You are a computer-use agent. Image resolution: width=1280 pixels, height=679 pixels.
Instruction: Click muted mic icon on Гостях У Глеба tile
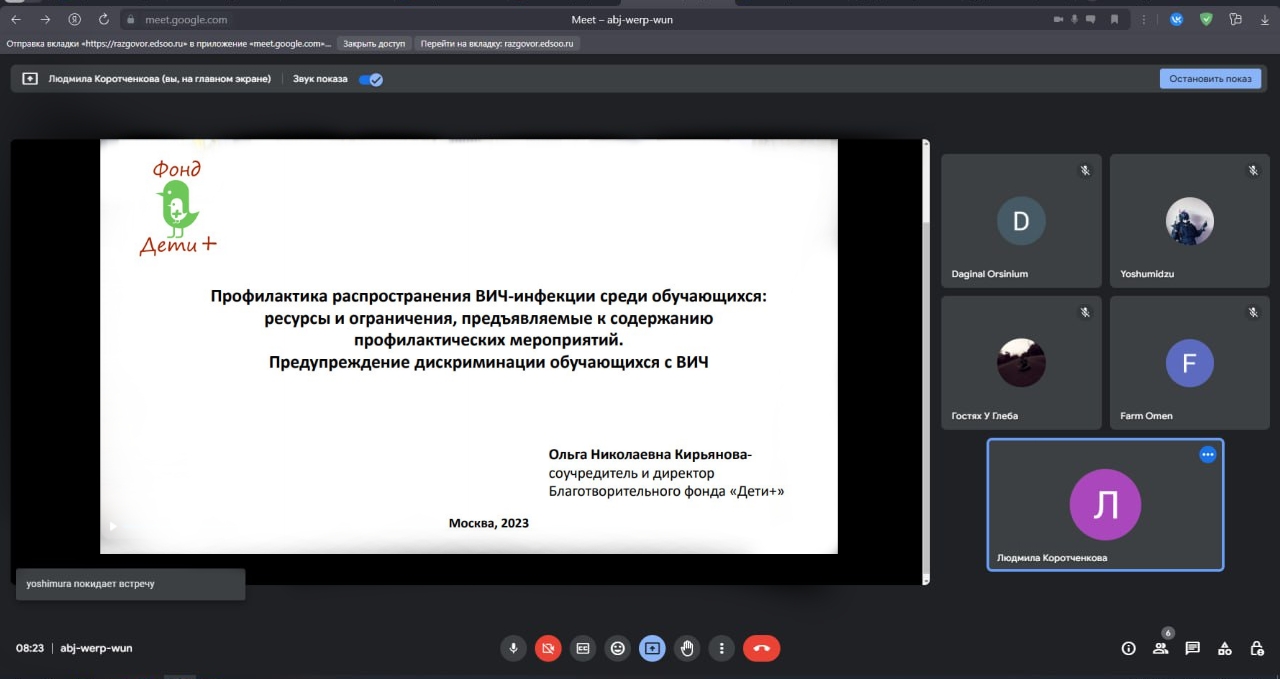pyautogui.click(x=1085, y=313)
